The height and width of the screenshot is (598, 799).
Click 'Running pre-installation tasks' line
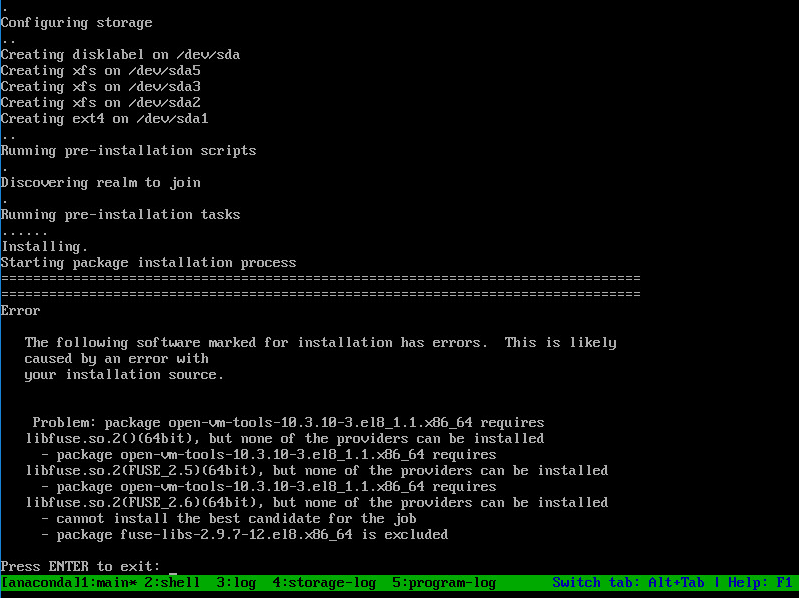[120, 214]
